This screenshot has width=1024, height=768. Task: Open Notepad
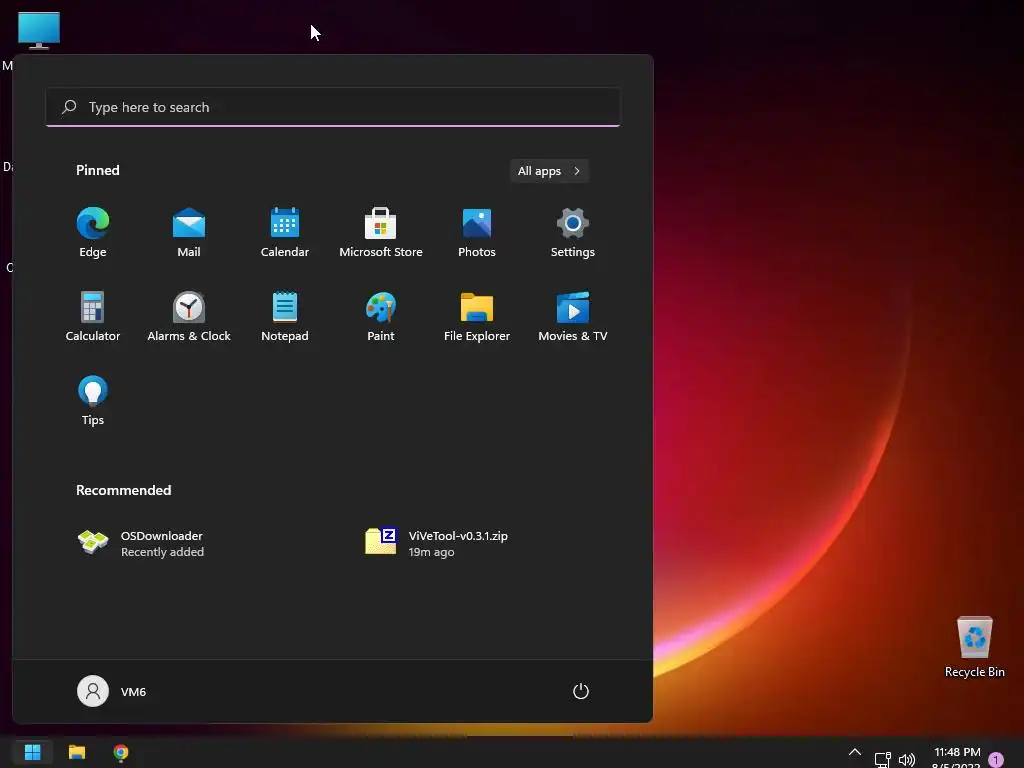285,316
